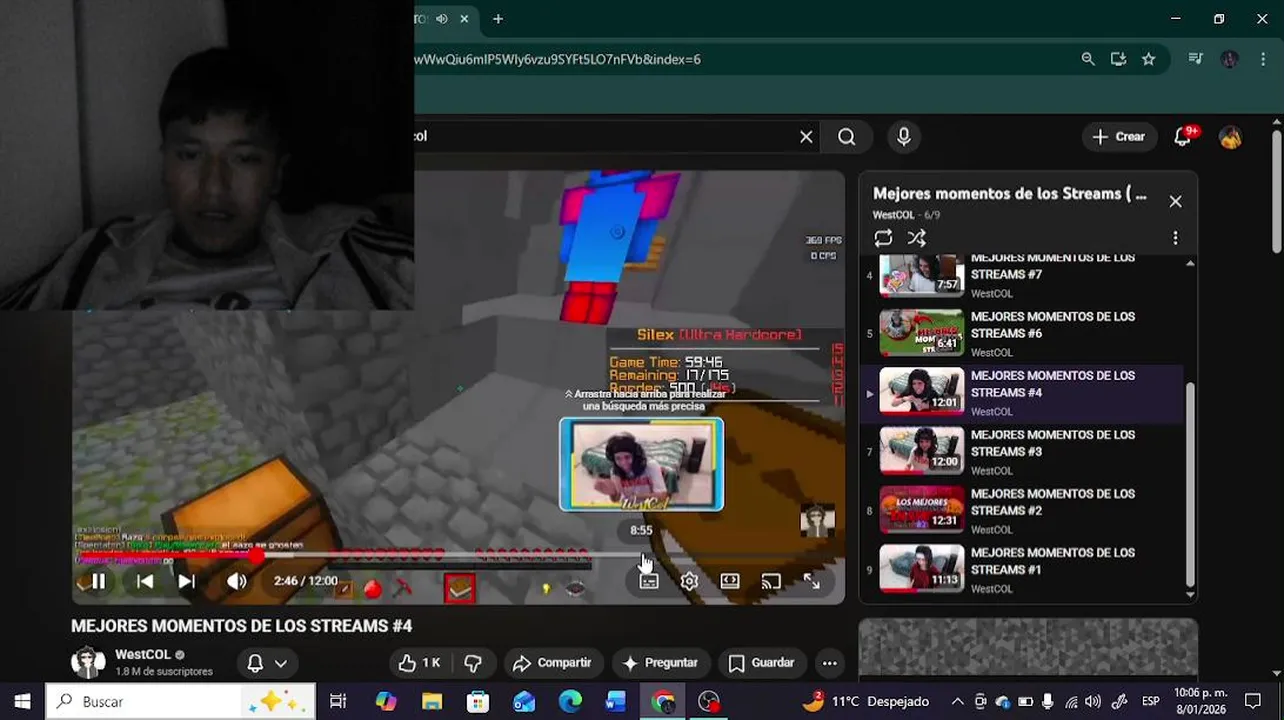
Task: Click the 2:46 / 12:00 time display
Action: pos(306,581)
